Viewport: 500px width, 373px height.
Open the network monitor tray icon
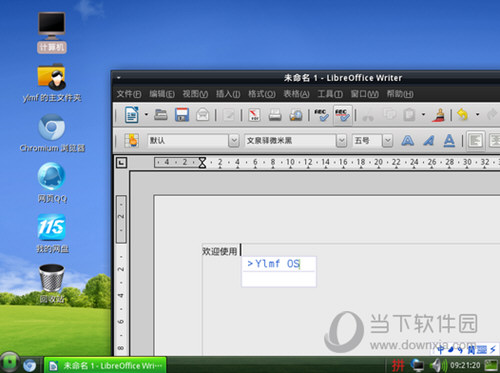point(417,365)
